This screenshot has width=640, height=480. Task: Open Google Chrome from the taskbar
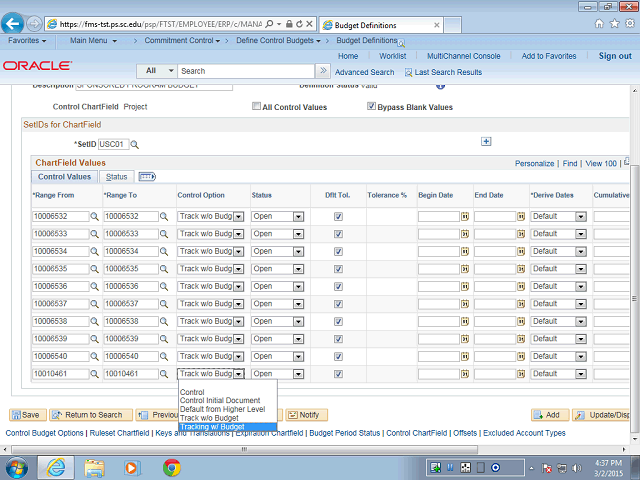point(171,467)
